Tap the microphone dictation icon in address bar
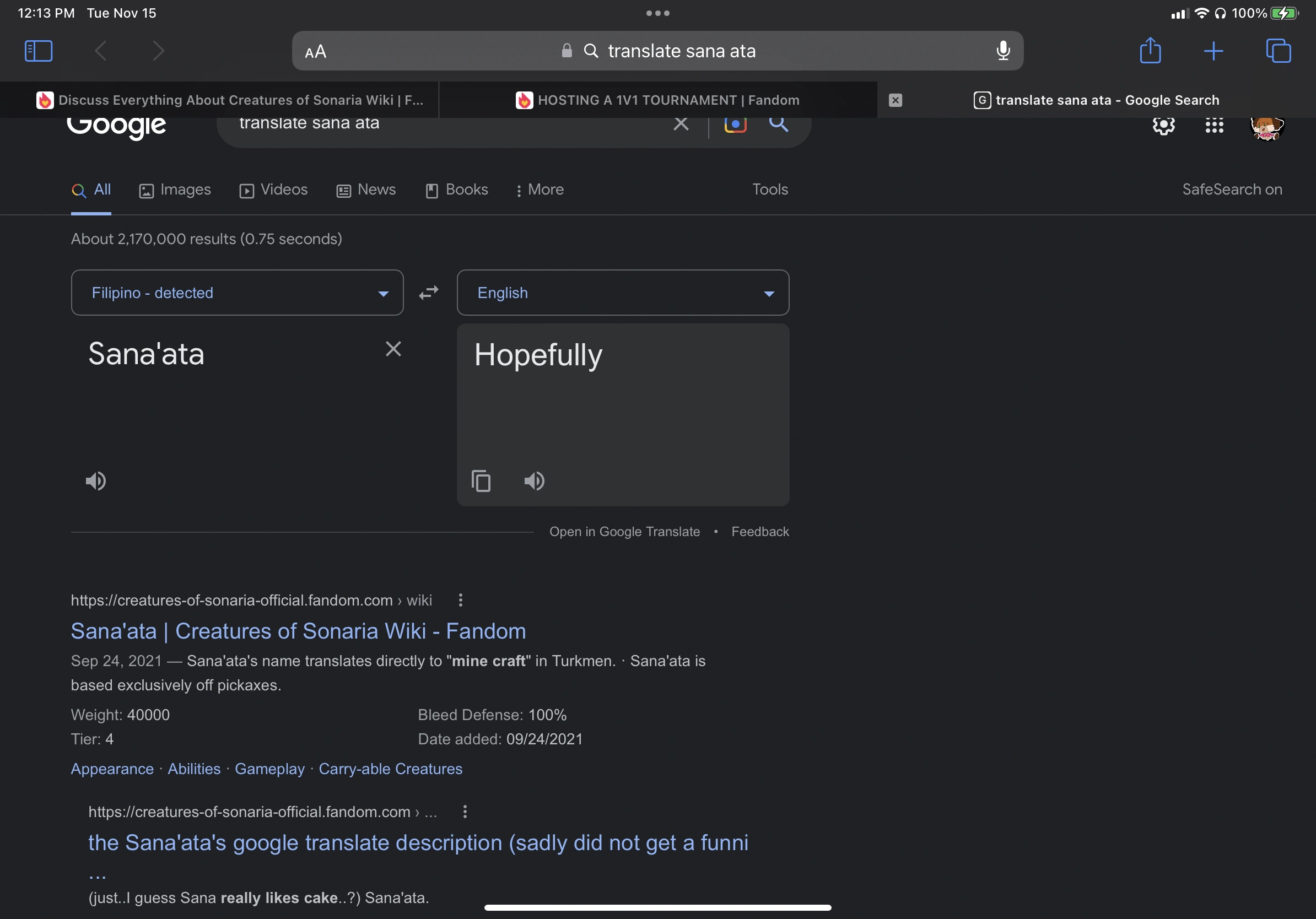This screenshot has width=1316, height=919. (1002, 51)
